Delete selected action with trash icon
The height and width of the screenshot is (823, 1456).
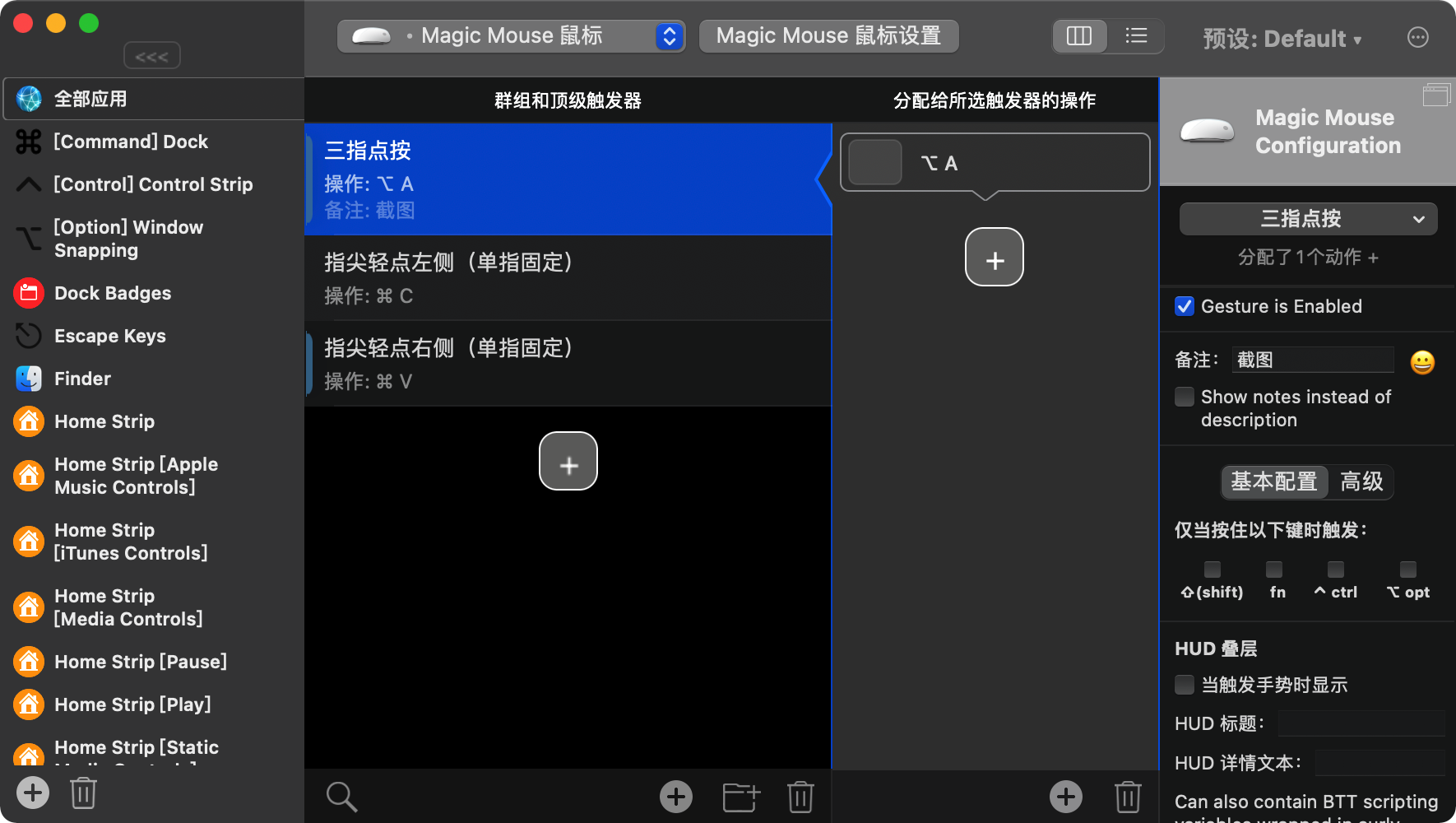(1128, 797)
